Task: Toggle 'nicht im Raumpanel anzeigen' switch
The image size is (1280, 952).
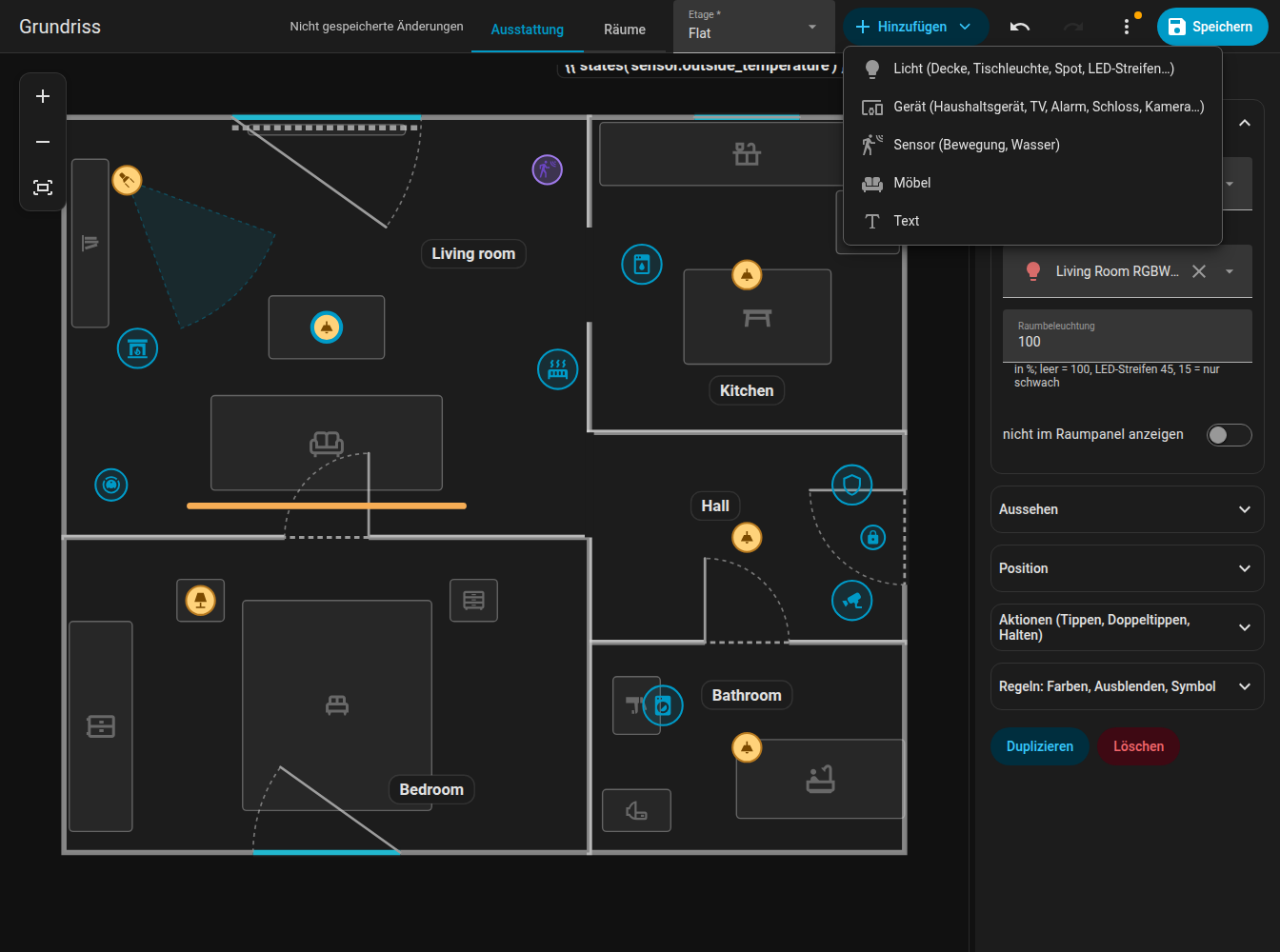Action: coord(1229,435)
